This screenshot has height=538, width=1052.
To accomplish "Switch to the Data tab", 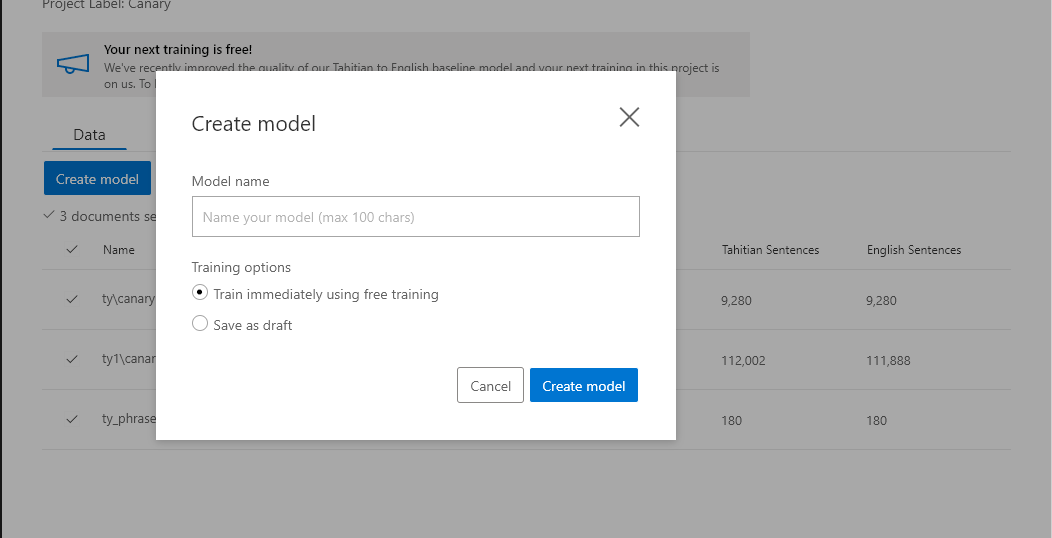I will point(89,135).
